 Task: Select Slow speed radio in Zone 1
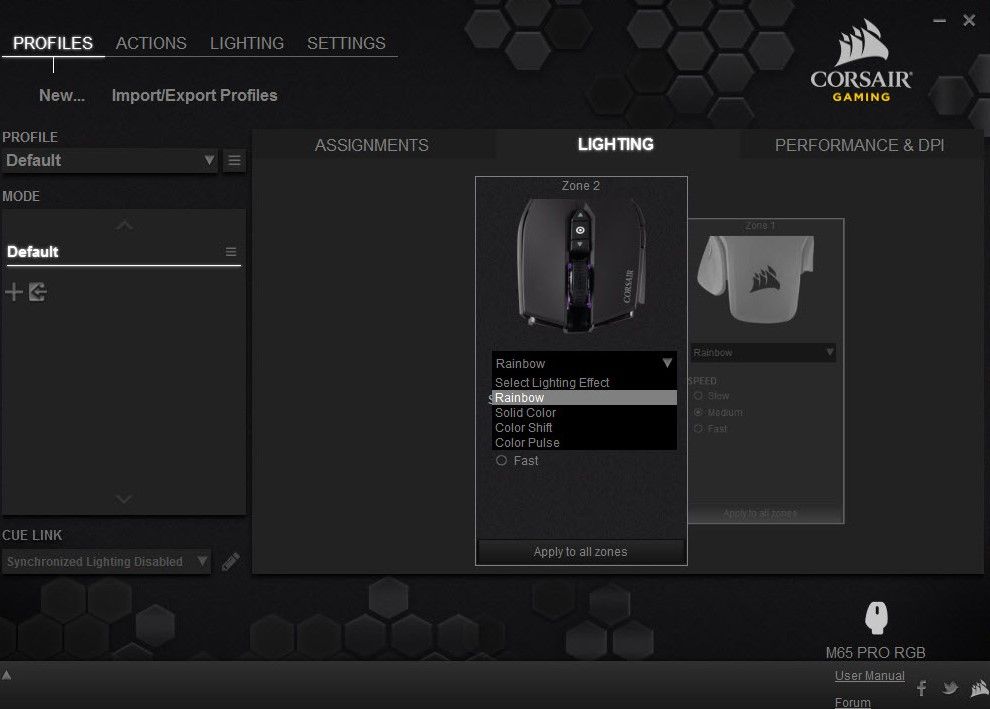point(699,396)
